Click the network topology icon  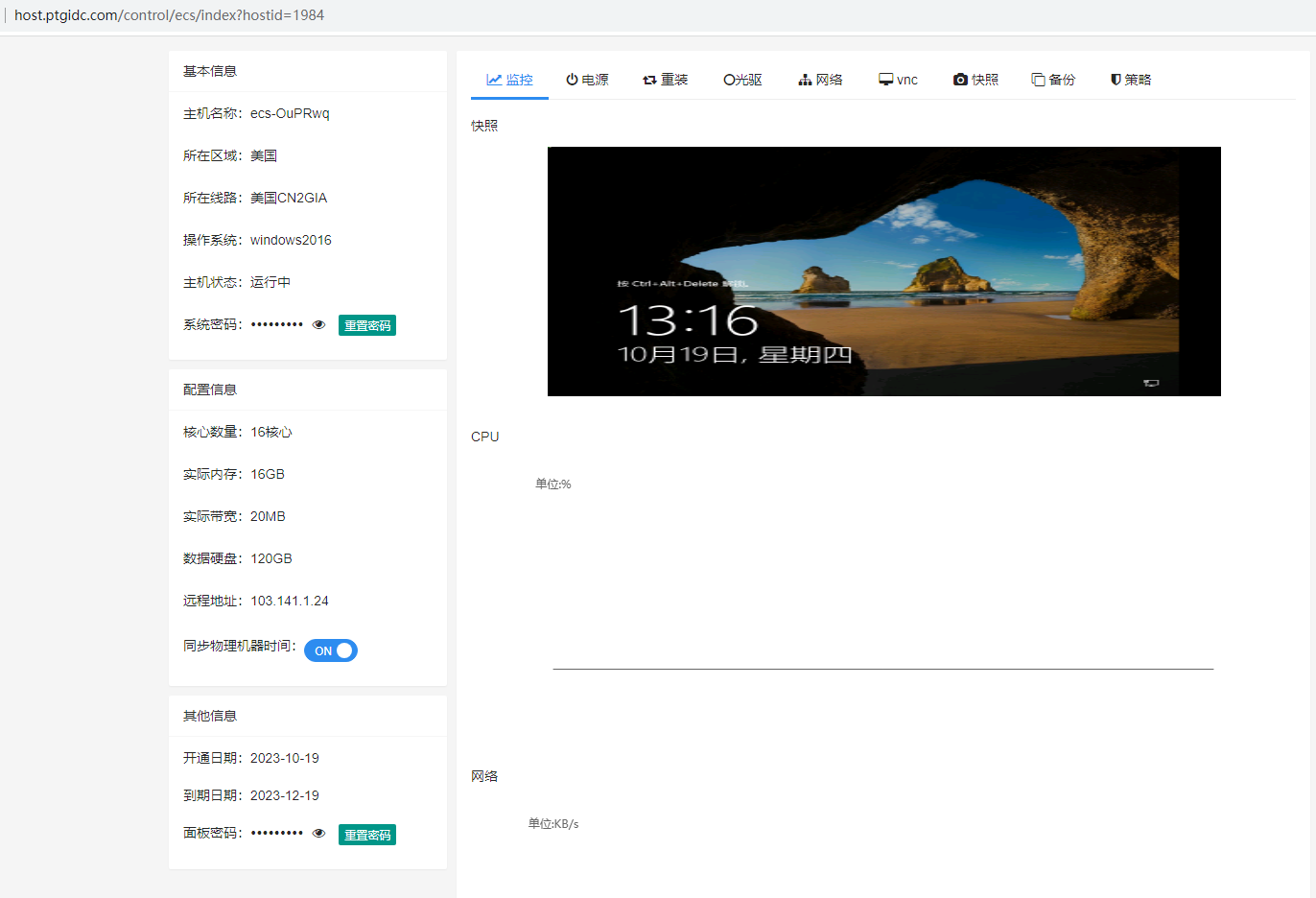pyautogui.click(x=805, y=80)
